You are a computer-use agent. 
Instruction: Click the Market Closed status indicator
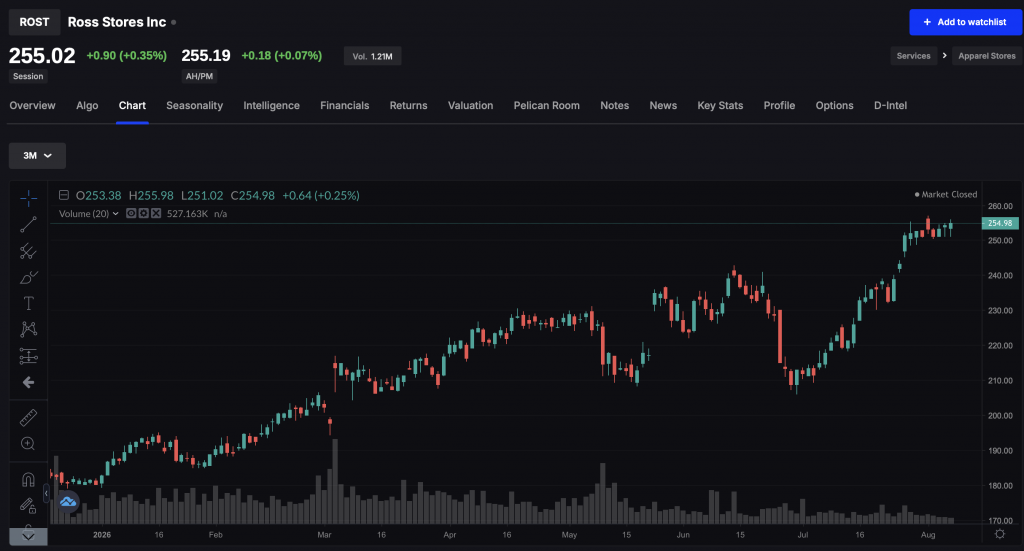click(946, 195)
